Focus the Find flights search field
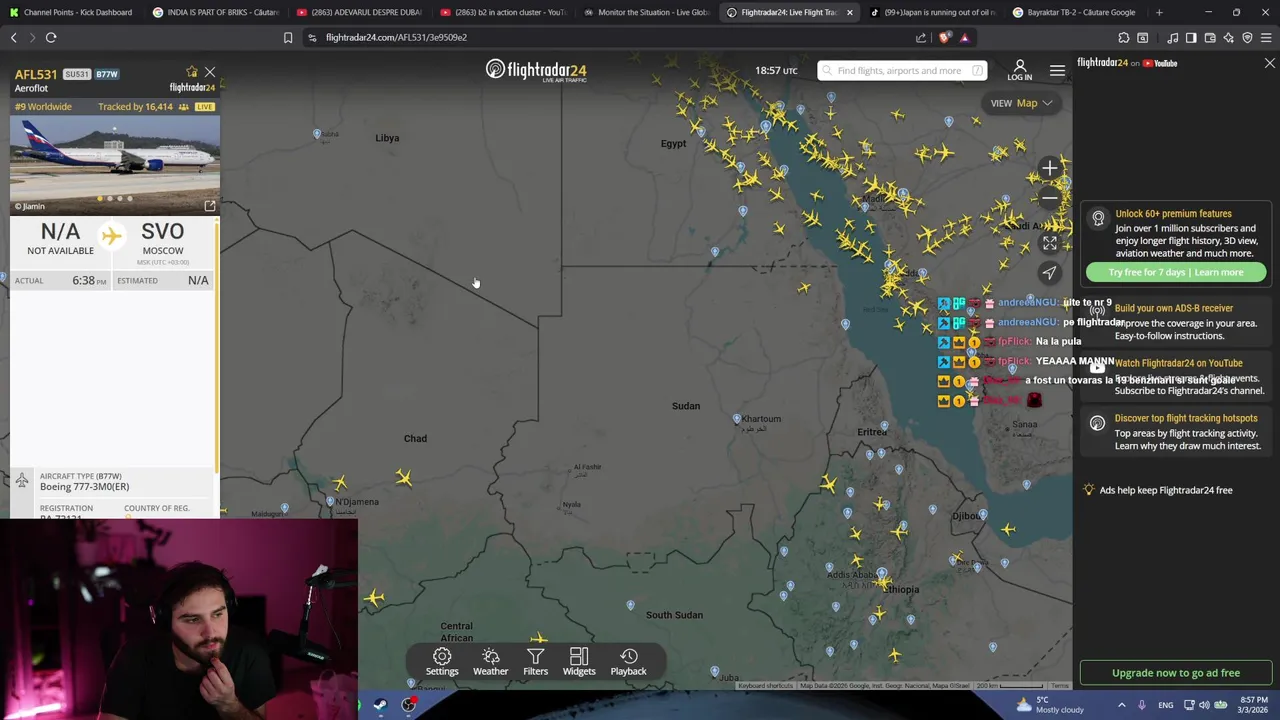 point(902,71)
